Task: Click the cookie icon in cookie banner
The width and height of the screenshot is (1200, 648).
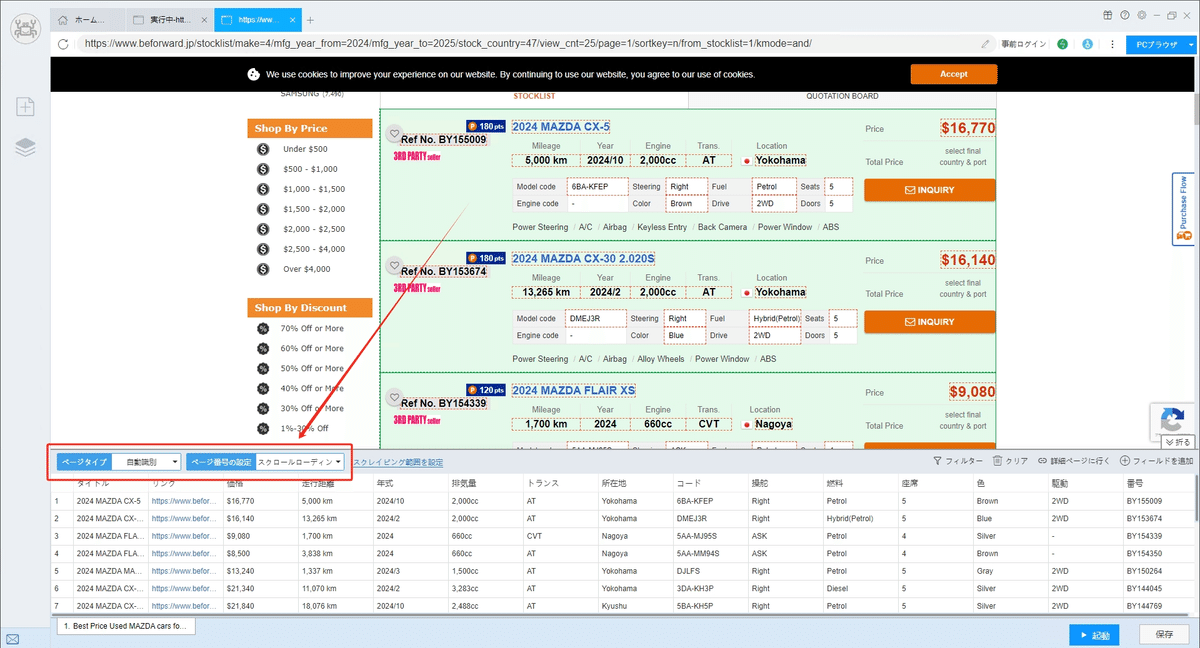Action: pyautogui.click(x=254, y=74)
